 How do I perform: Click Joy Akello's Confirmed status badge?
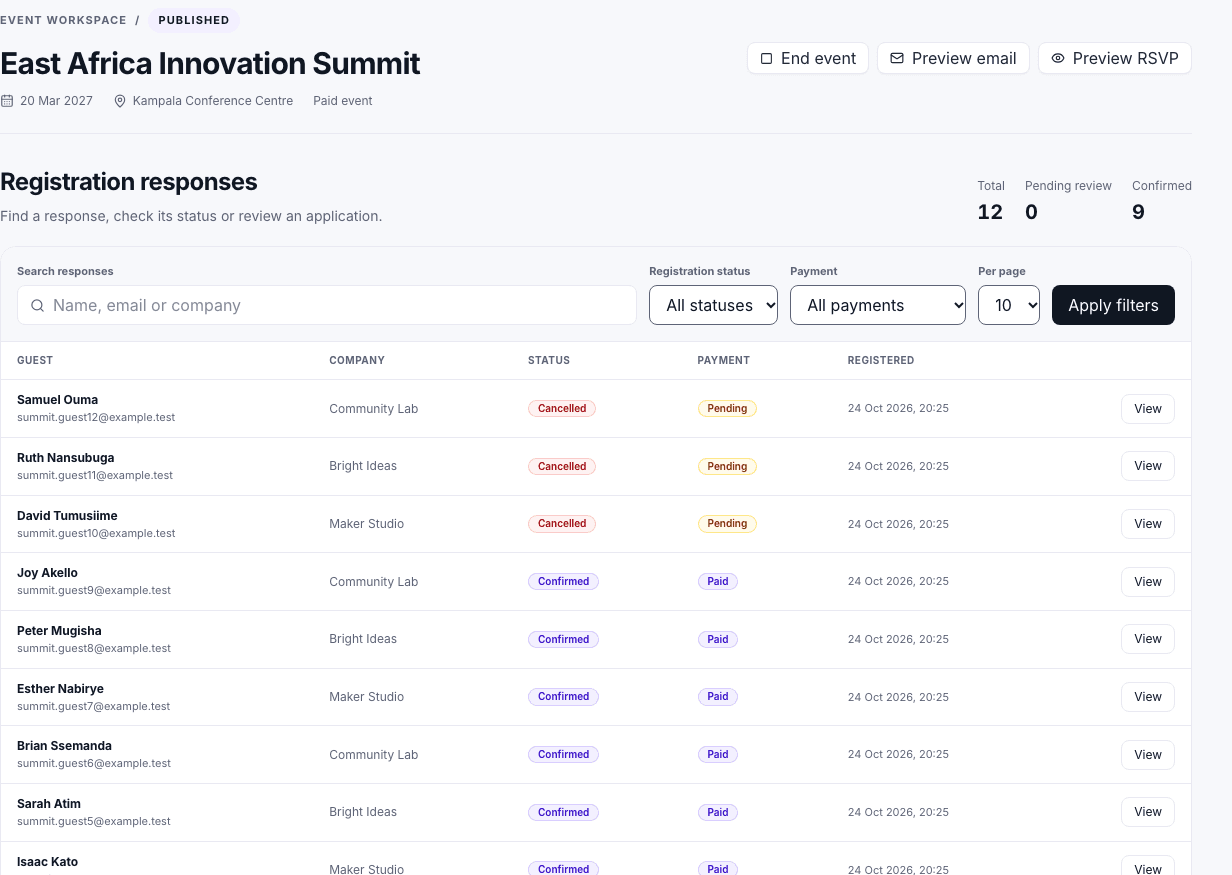pos(563,581)
